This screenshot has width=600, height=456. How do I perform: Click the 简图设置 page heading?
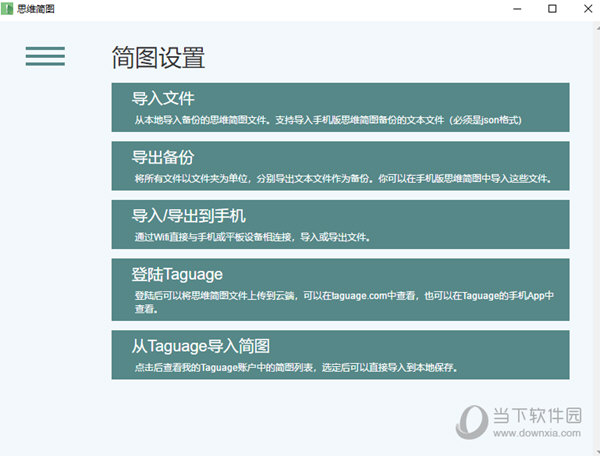coord(158,58)
